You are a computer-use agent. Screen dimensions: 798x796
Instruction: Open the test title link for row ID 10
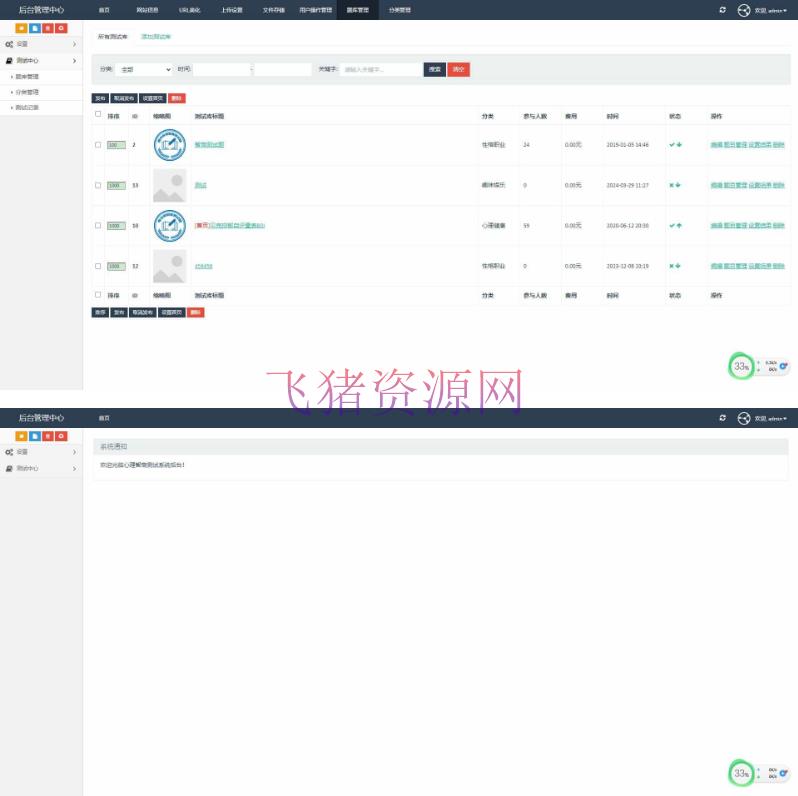click(x=230, y=225)
